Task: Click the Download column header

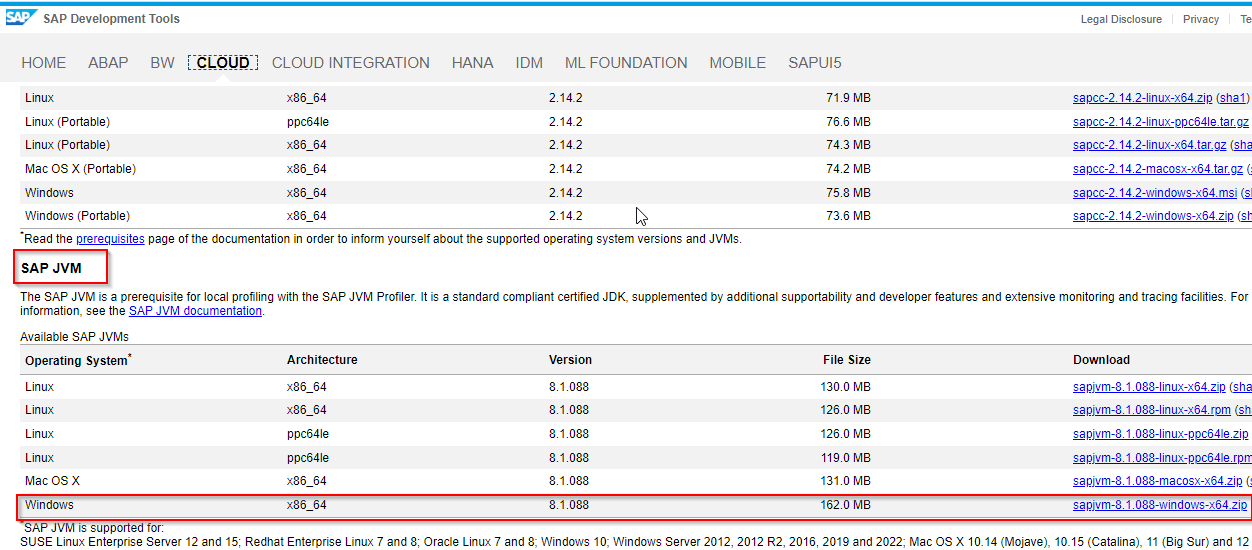Action: pyautogui.click(x=1101, y=360)
